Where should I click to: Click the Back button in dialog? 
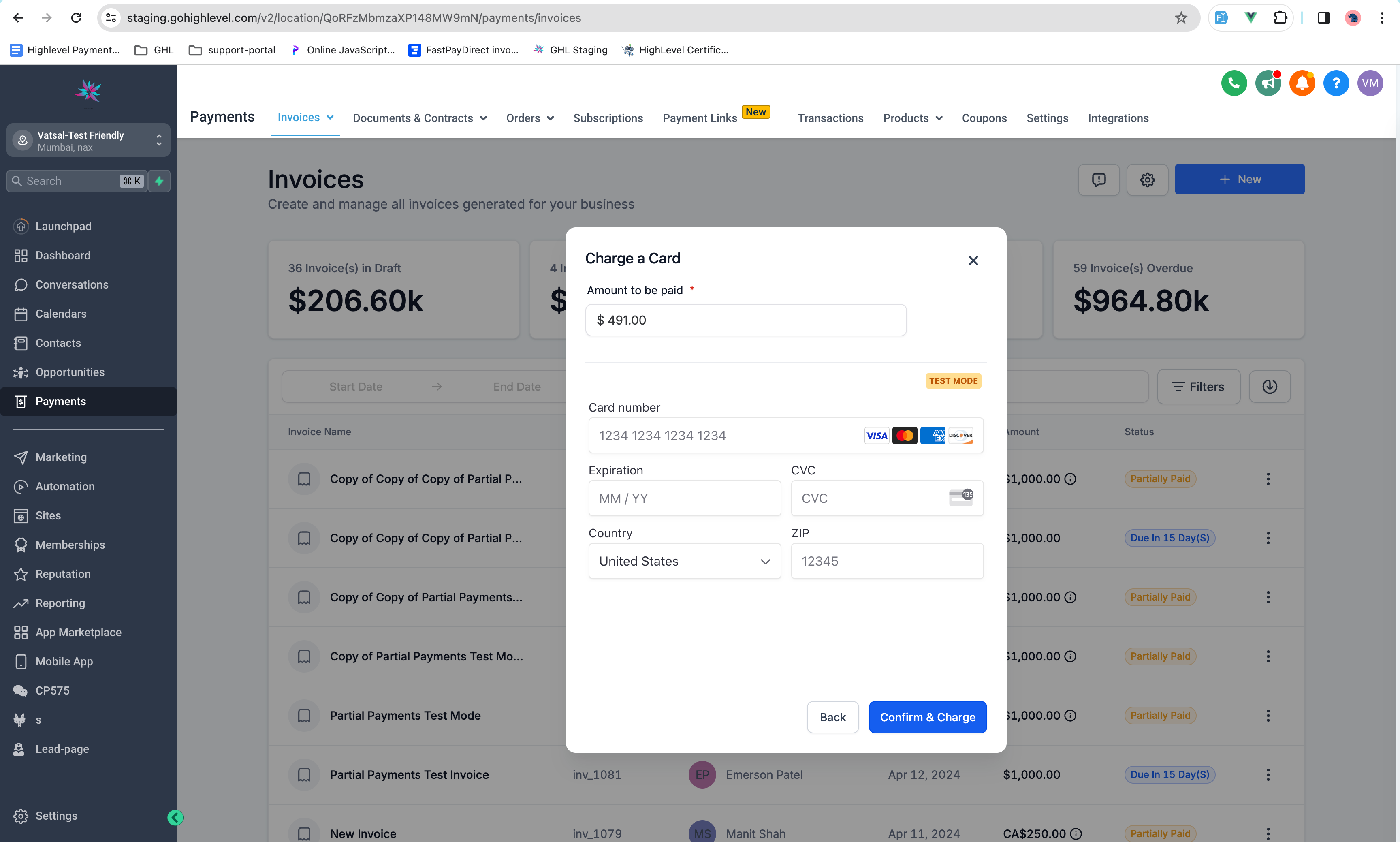tap(832, 717)
